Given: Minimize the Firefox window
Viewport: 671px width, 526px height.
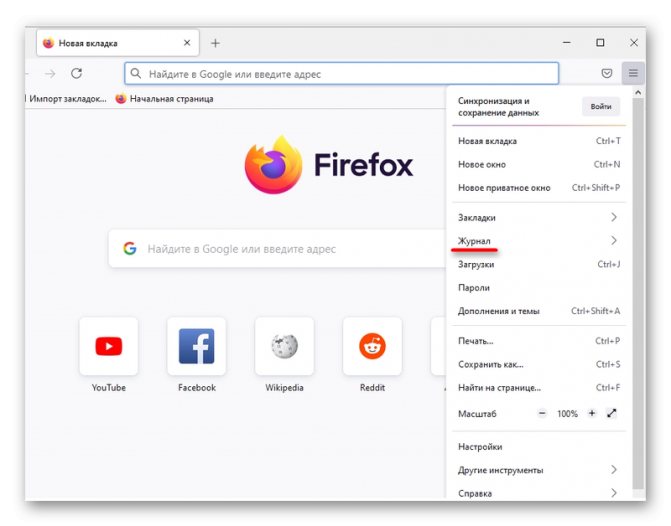Looking at the screenshot, I should (x=567, y=42).
